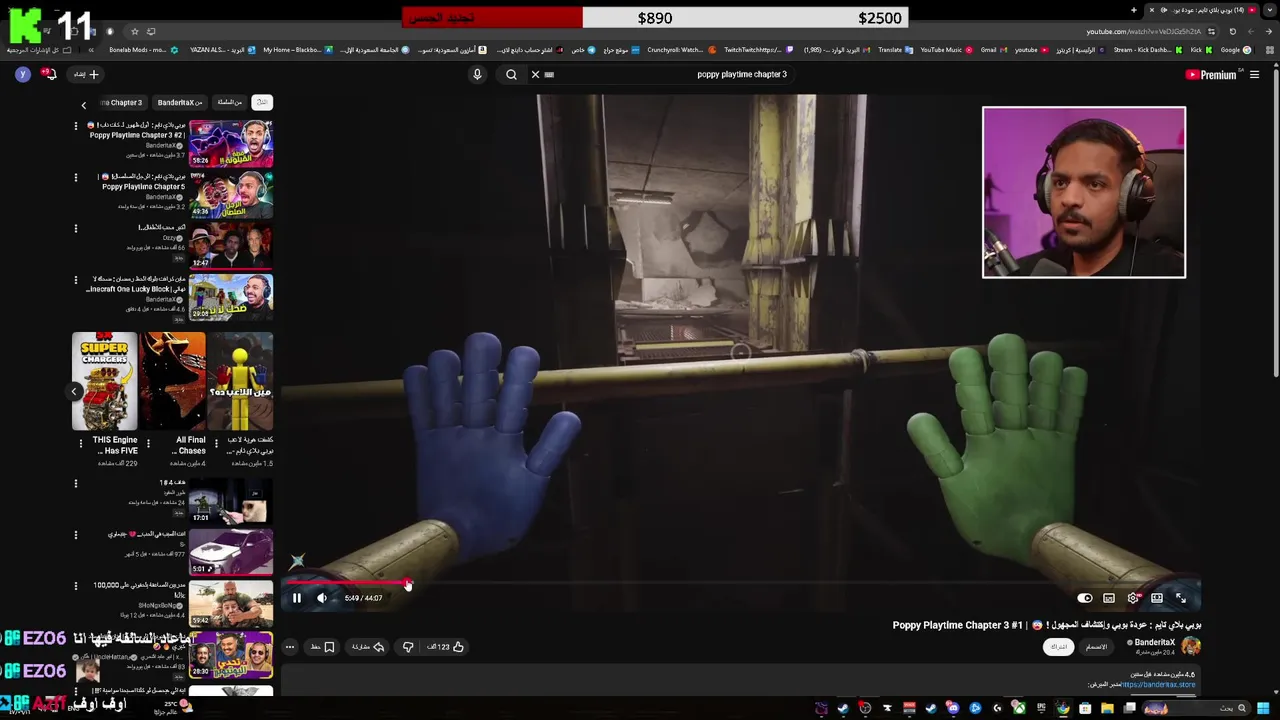Open options menu for the Ozzy video
The image size is (1280, 720).
75,228
